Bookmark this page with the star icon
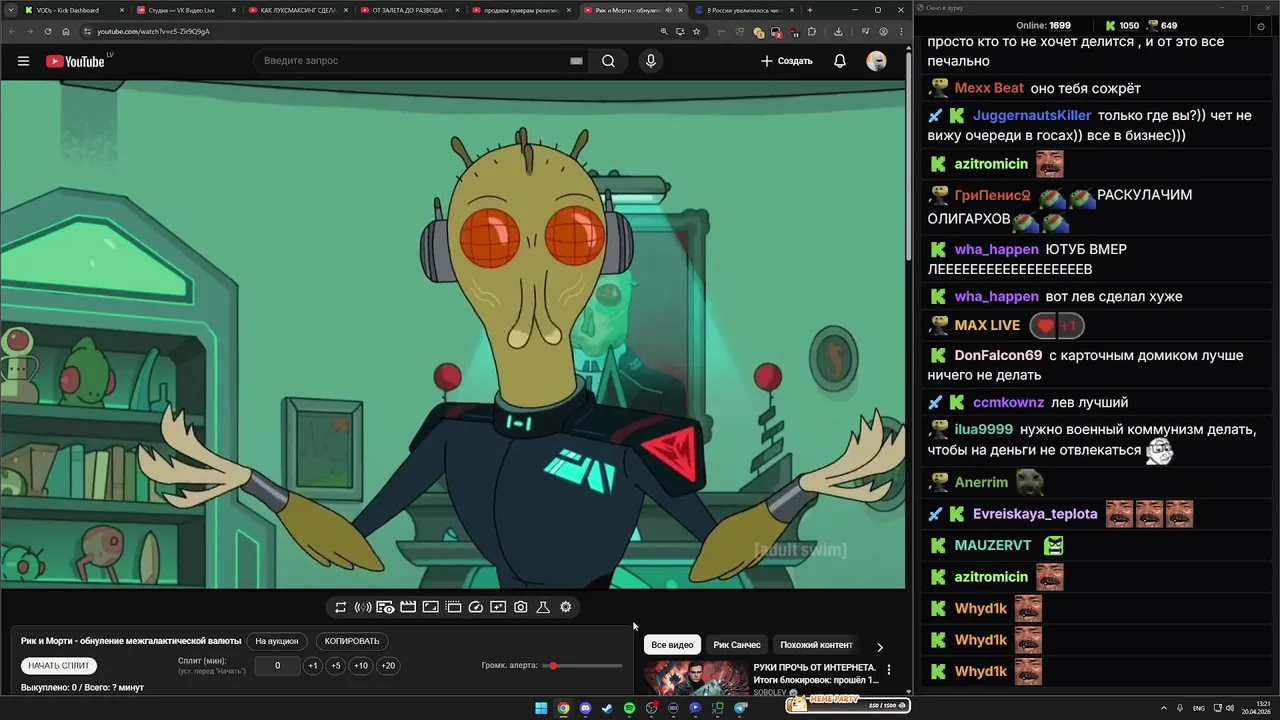Image resolution: width=1280 pixels, height=720 pixels. [696, 31]
